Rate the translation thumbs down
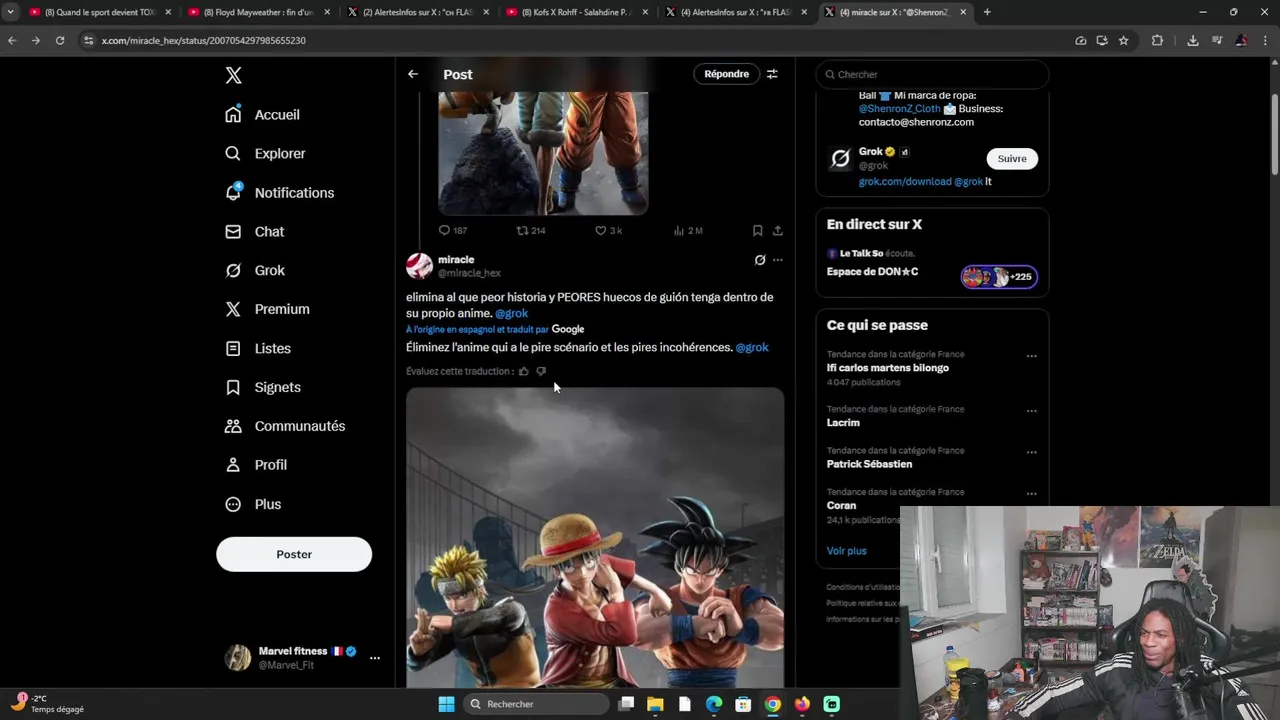 coord(541,371)
